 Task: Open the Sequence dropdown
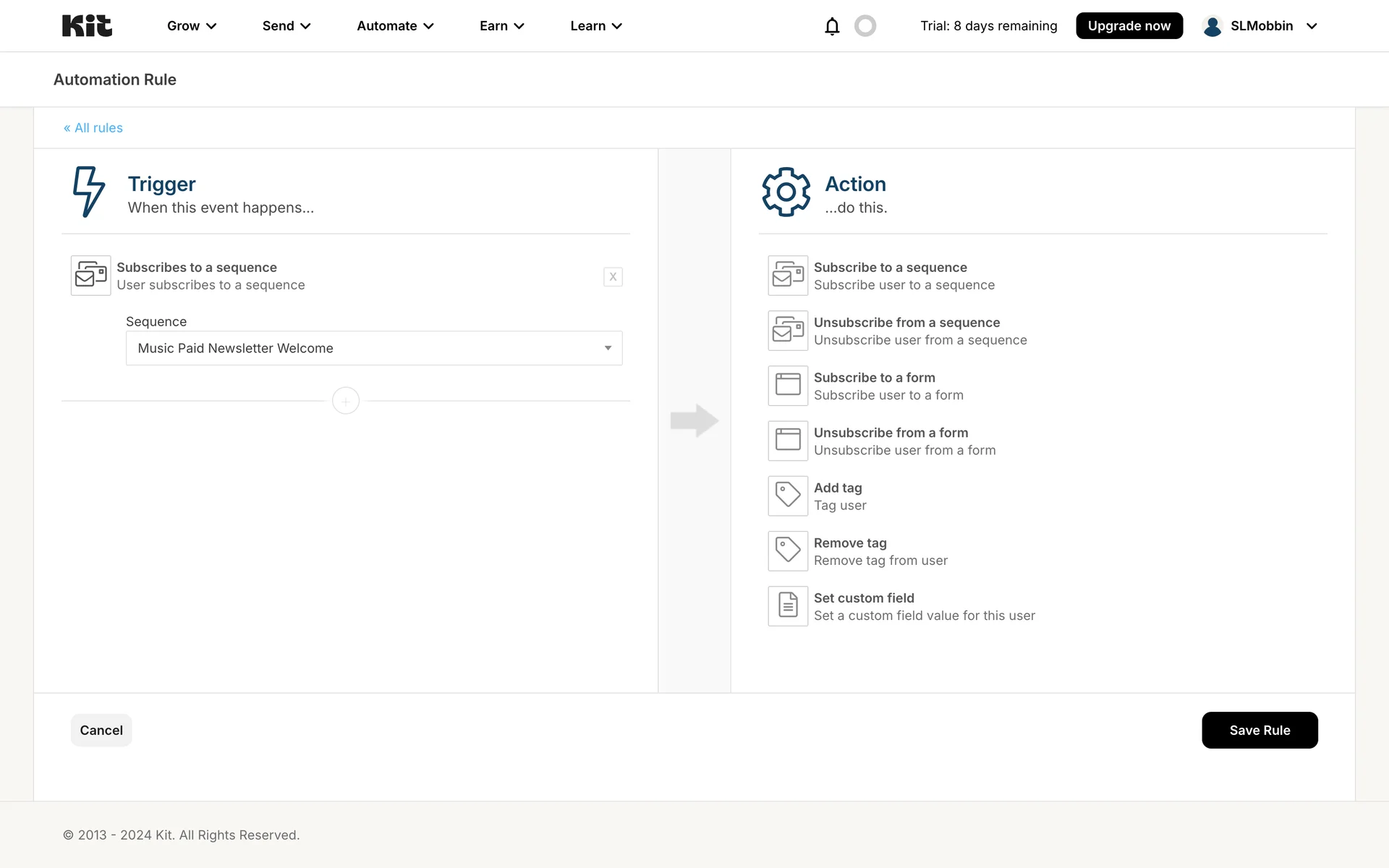pyautogui.click(x=374, y=348)
